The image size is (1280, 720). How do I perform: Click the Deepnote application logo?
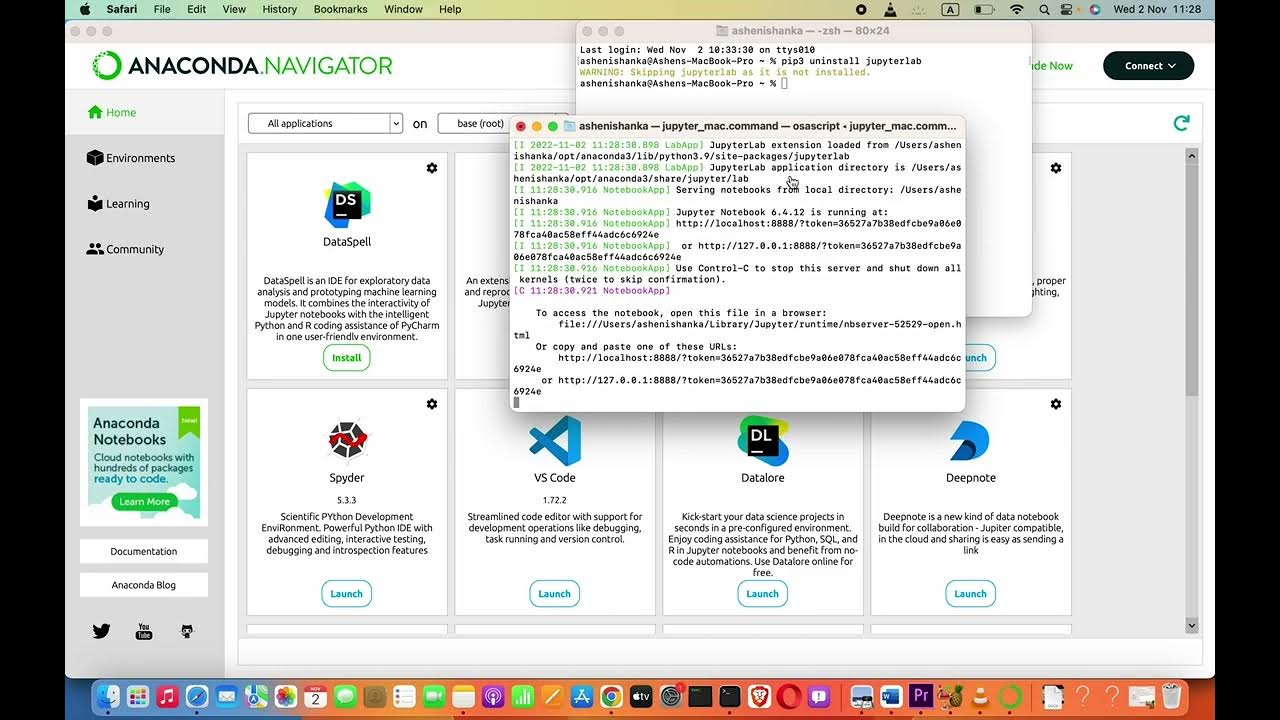click(970, 441)
